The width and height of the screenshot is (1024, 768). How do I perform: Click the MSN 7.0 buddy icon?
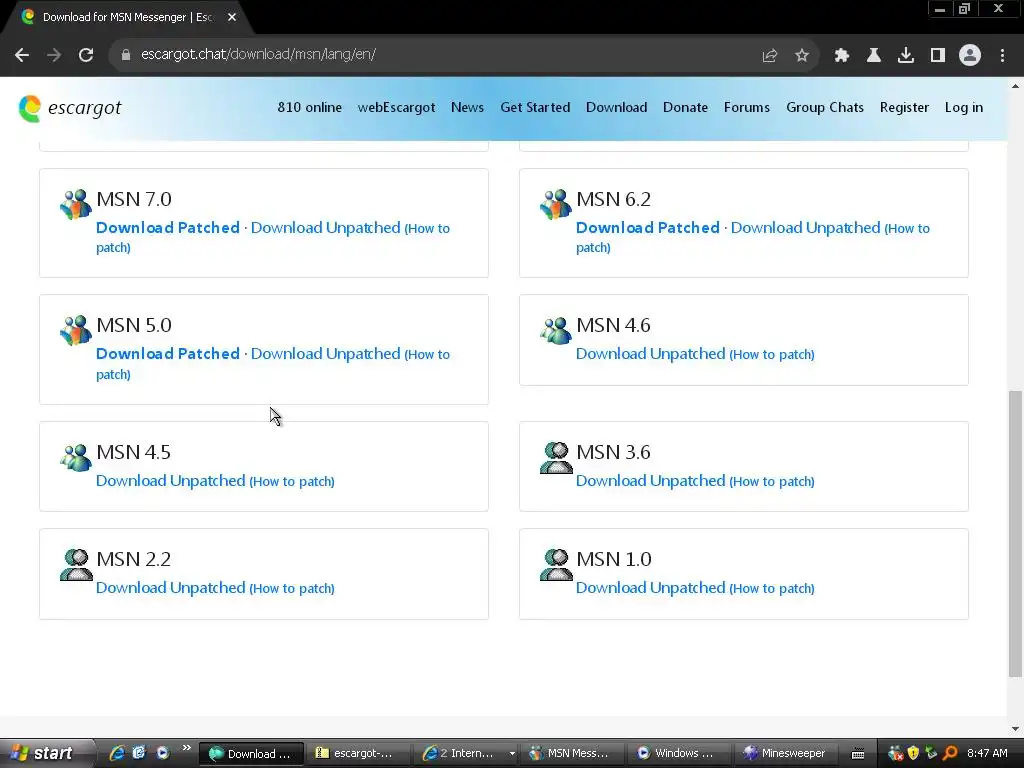coord(76,204)
